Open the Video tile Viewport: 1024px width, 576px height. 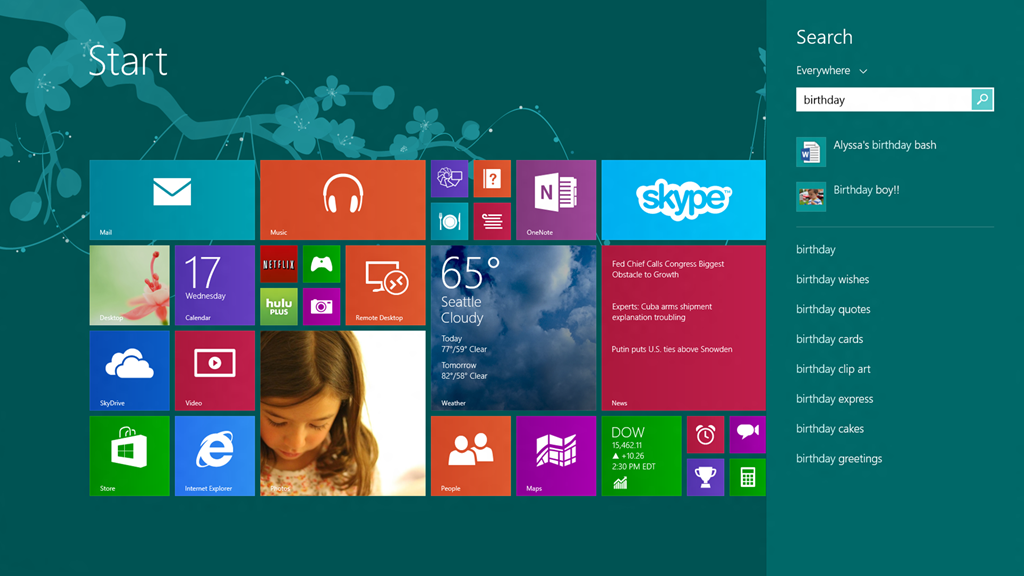tap(215, 370)
